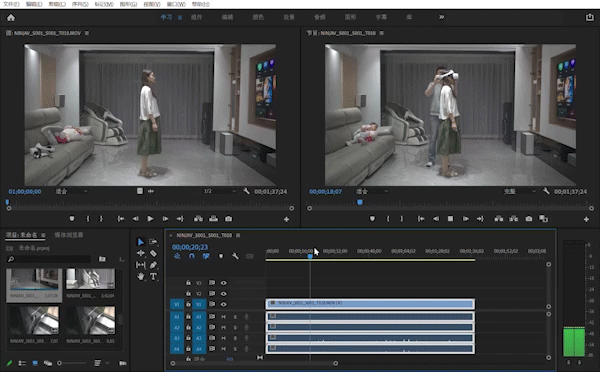Click the project panel icon size slider

(x=72, y=363)
